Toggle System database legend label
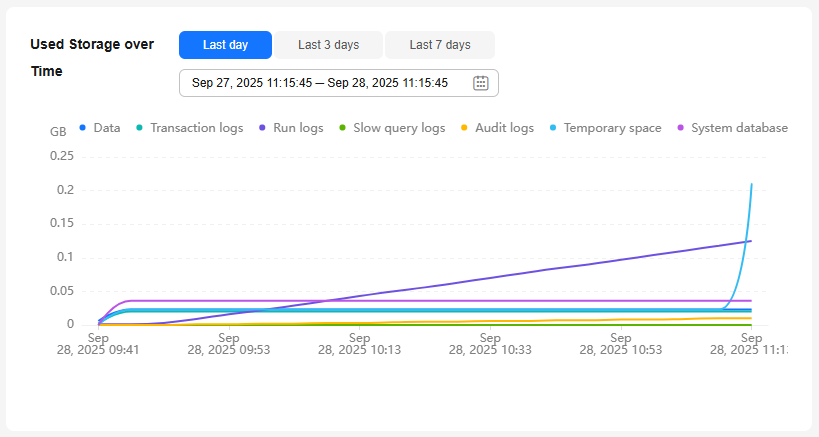The width and height of the screenshot is (819, 437). [739, 128]
